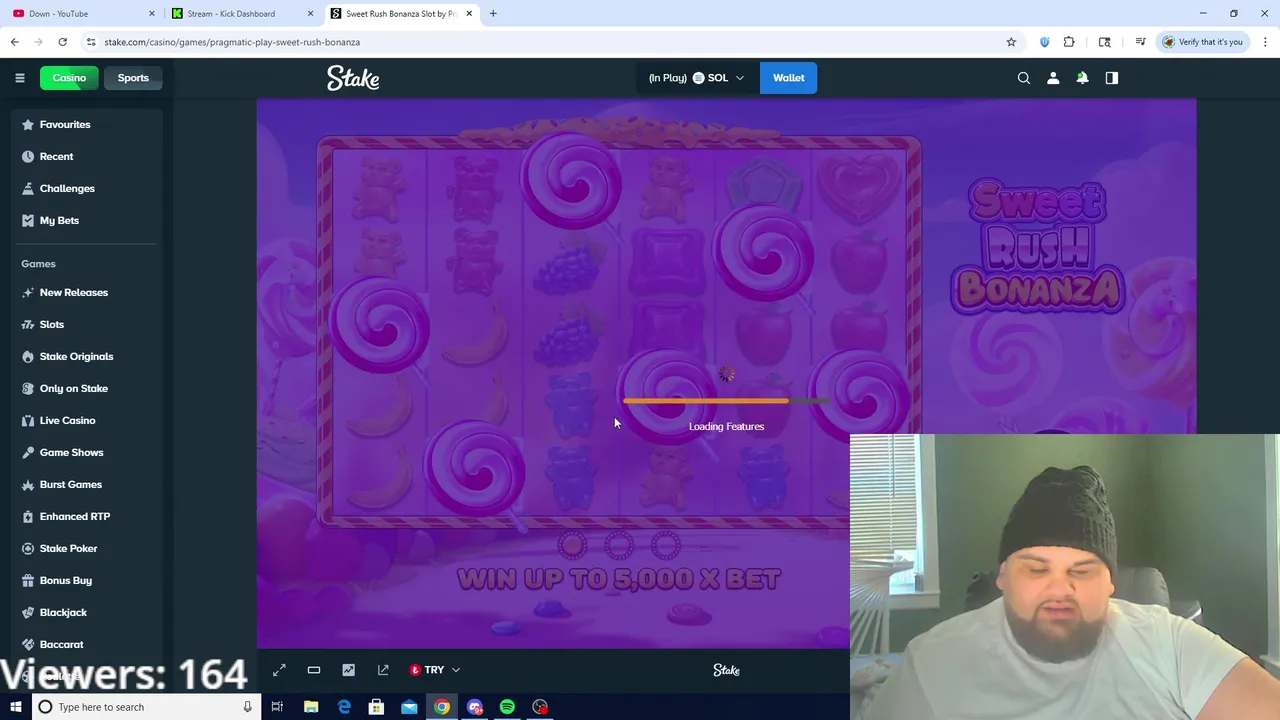Open Burst Games category
The height and width of the screenshot is (720, 1280).
[x=70, y=484]
